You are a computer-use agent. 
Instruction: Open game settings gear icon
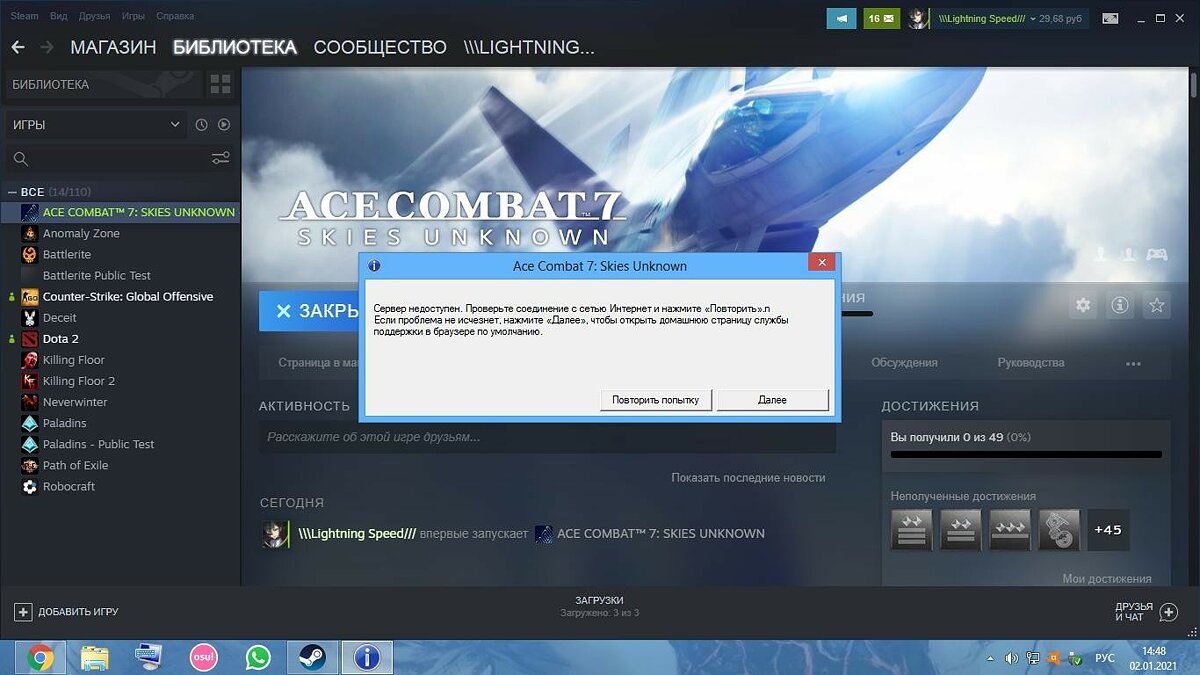(1083, 306)
